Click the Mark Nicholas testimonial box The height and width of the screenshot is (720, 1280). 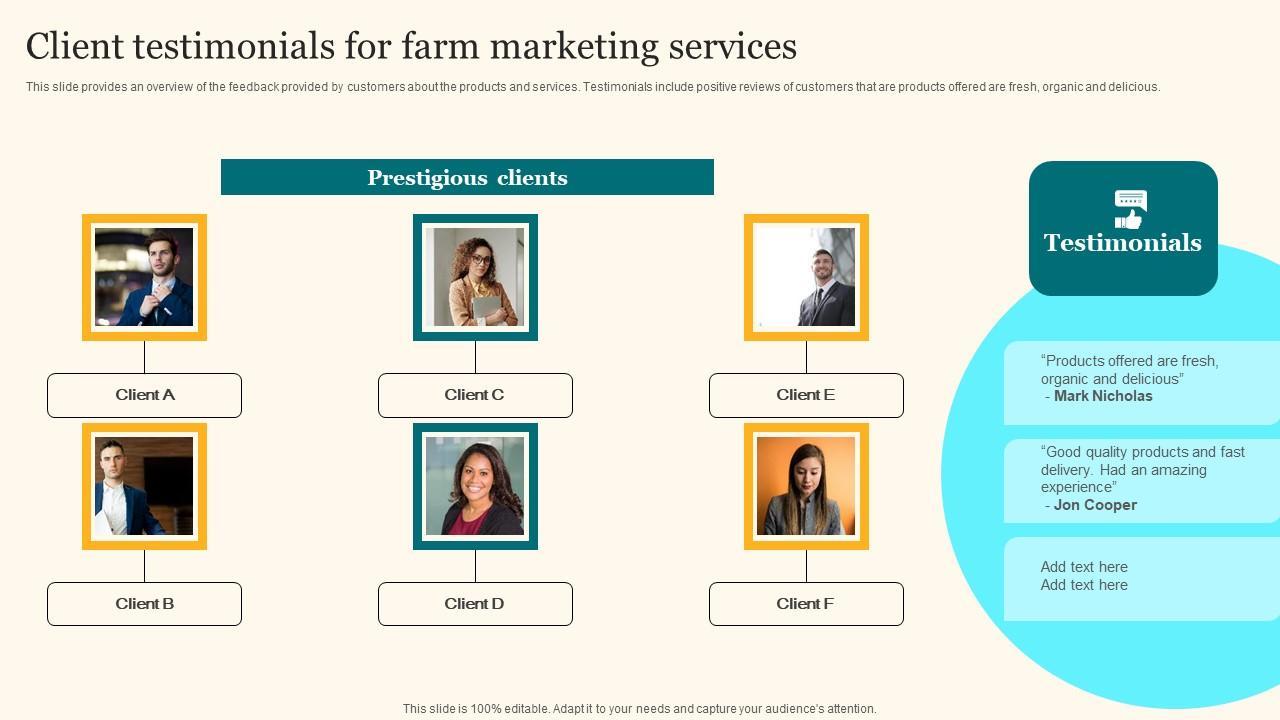[1140, 383]
